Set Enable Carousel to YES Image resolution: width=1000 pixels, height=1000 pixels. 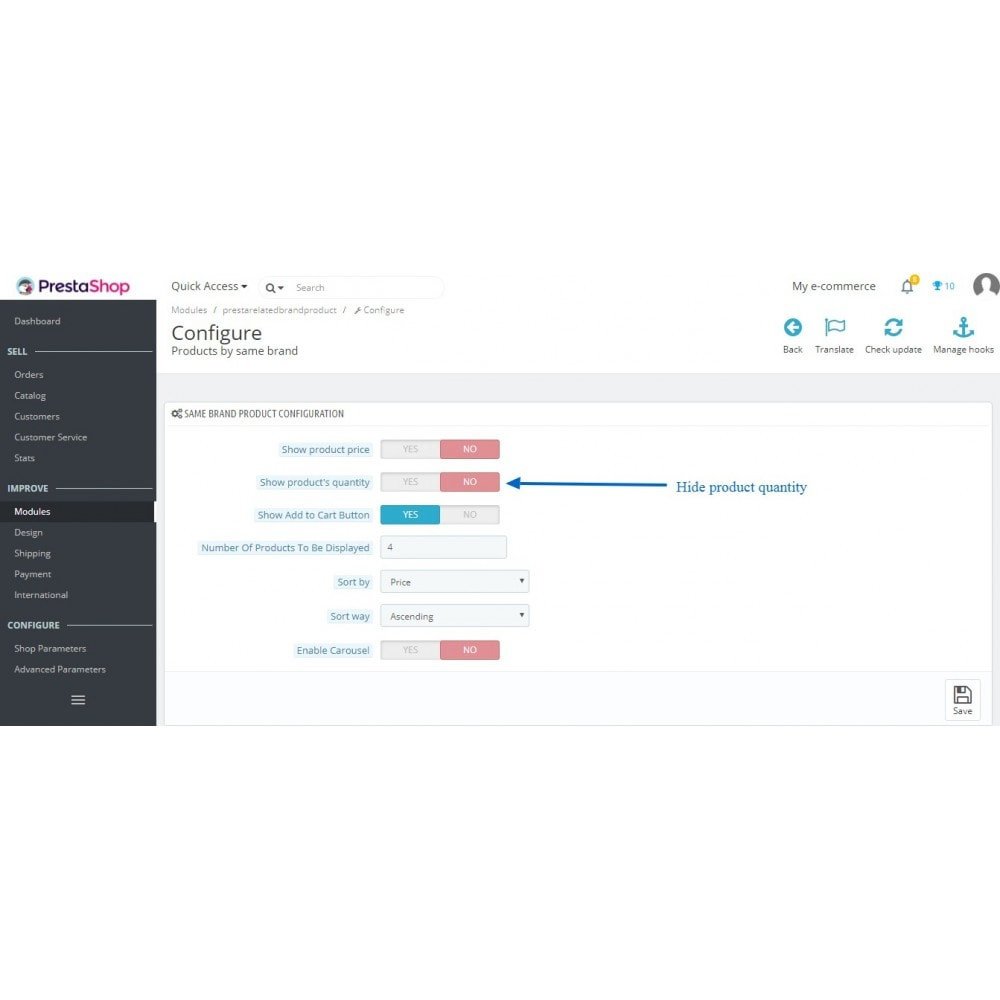tap(410, 649)
